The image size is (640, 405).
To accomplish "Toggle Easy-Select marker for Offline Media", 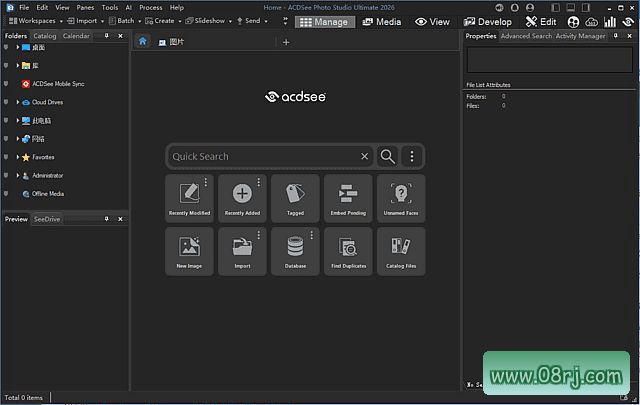I will tap(6, 194).
